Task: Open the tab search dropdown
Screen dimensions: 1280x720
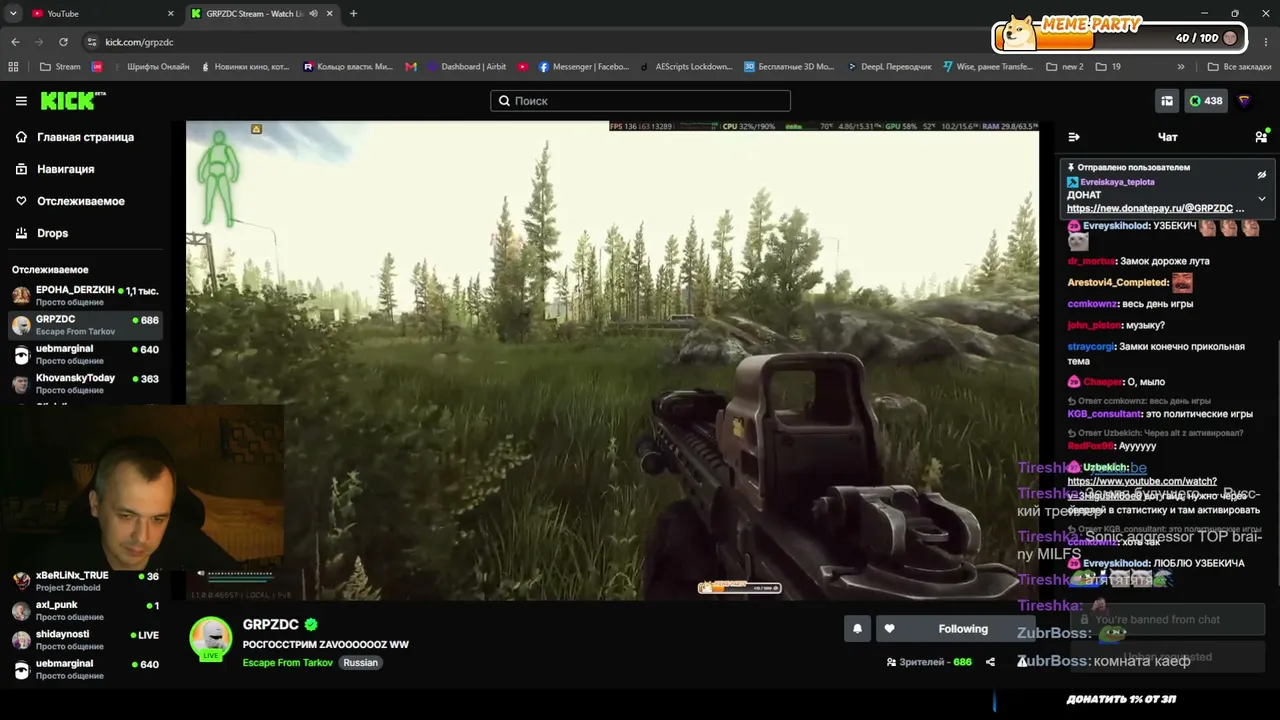Action: point(13,14)
